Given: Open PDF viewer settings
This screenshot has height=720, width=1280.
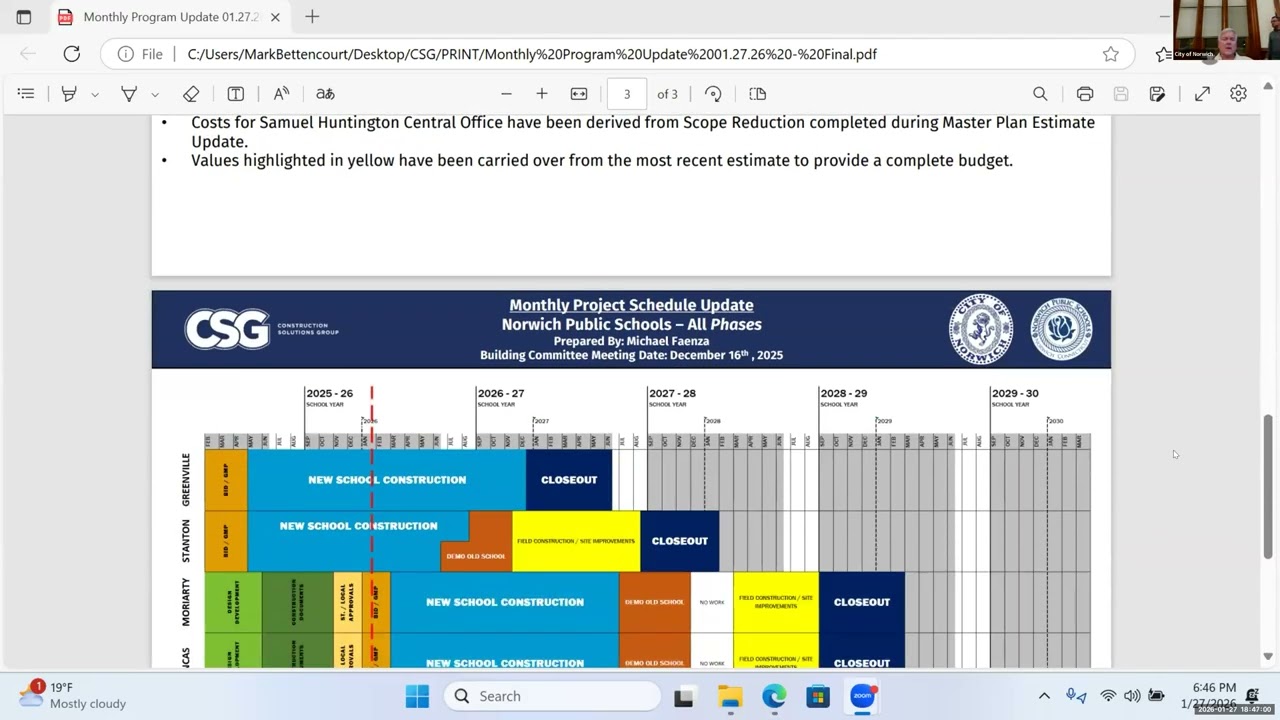Looking at the screenshot, I should pyautogui.click(x=1238, y=94).
